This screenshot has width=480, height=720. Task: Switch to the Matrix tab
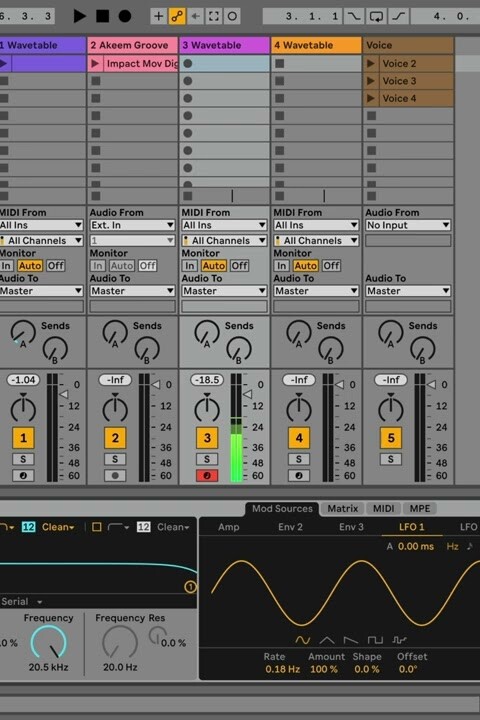343,508
